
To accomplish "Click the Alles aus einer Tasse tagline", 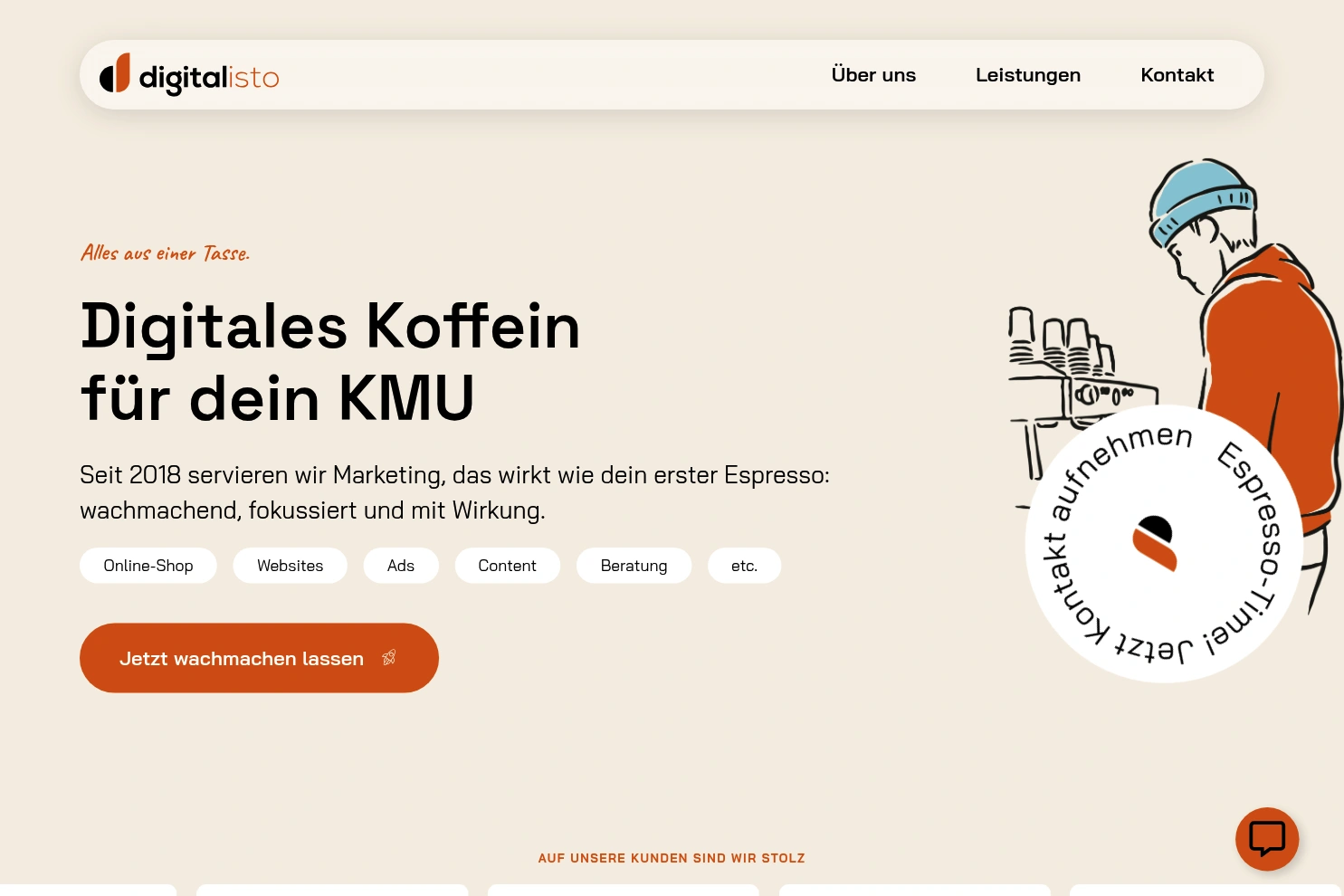I will (x=165, y=253).
